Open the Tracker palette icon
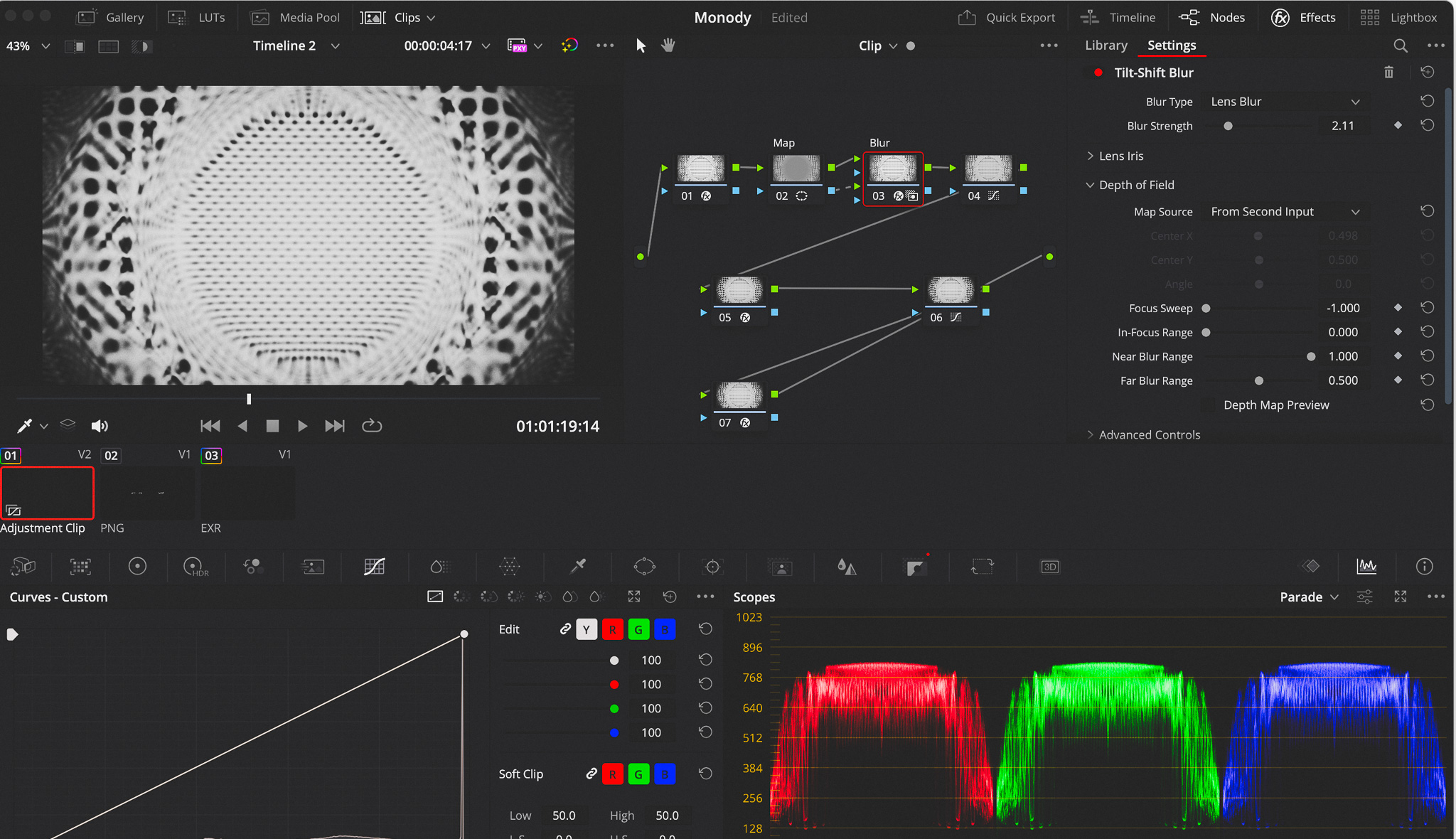 click(x=712, y=567)
